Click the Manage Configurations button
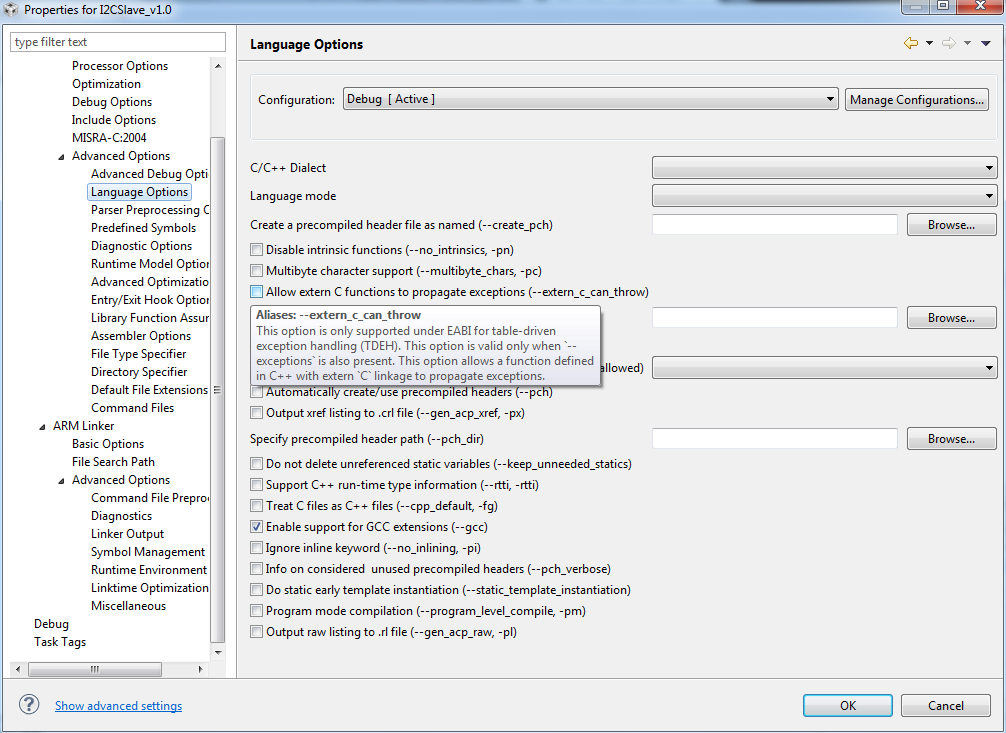The image size is (1006, 733). [x=916, y=100]
